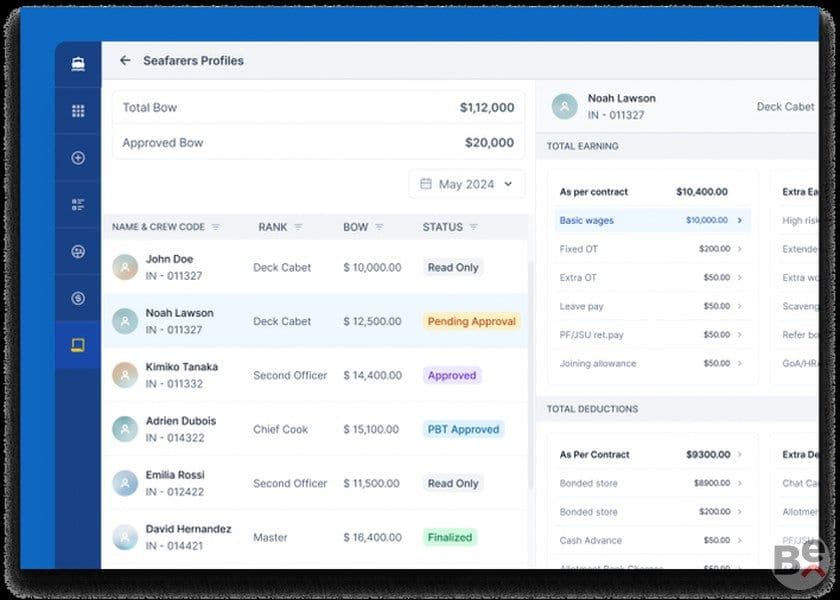Expand the Basic wages row chevron
Viewport: 840px width, 600px height.
pos(740,220)
